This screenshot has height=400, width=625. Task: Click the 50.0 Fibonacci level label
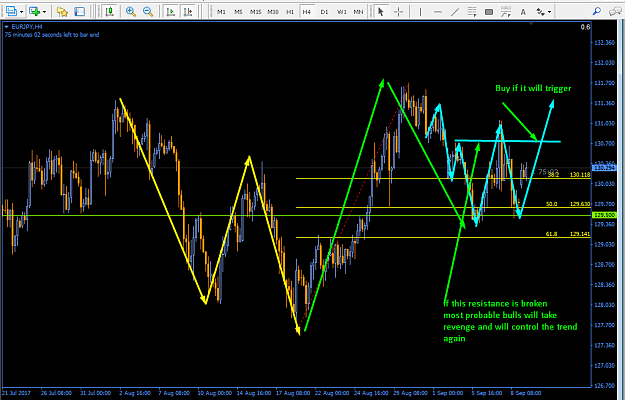tap(552, 204)
